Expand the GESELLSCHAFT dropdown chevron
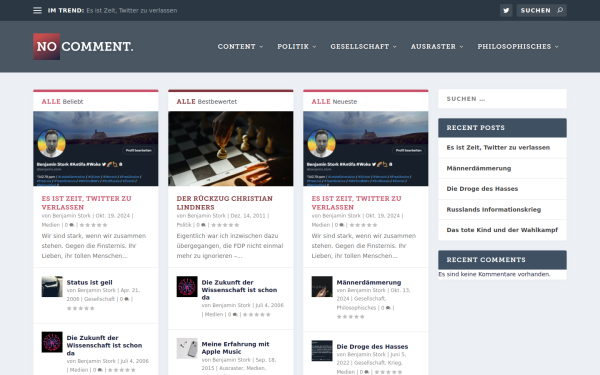Image resolution: width=600 pixels, height=375 pixels. click(395, 47)
